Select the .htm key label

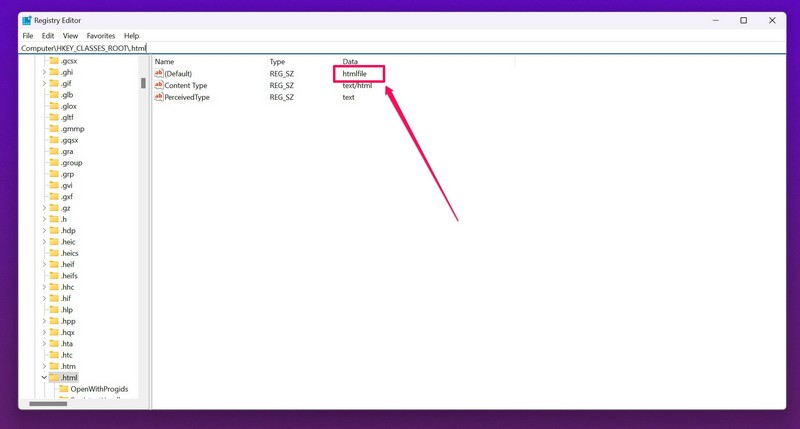click(68, 366)
